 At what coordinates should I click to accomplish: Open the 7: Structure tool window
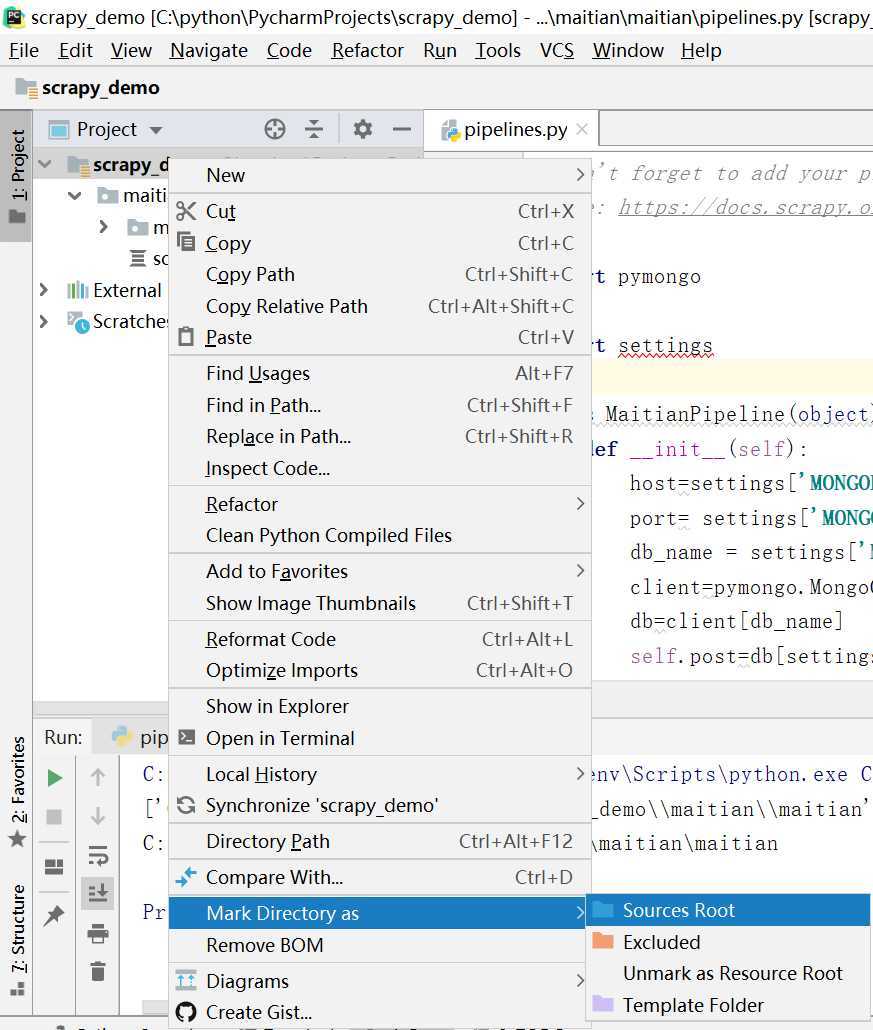tap(17, 939)
